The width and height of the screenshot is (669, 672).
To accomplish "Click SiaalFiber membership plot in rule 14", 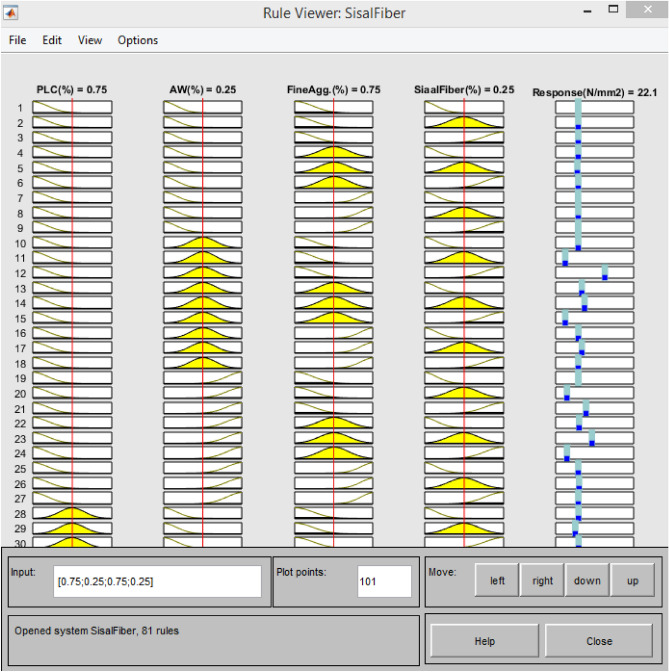I will 464,302.
